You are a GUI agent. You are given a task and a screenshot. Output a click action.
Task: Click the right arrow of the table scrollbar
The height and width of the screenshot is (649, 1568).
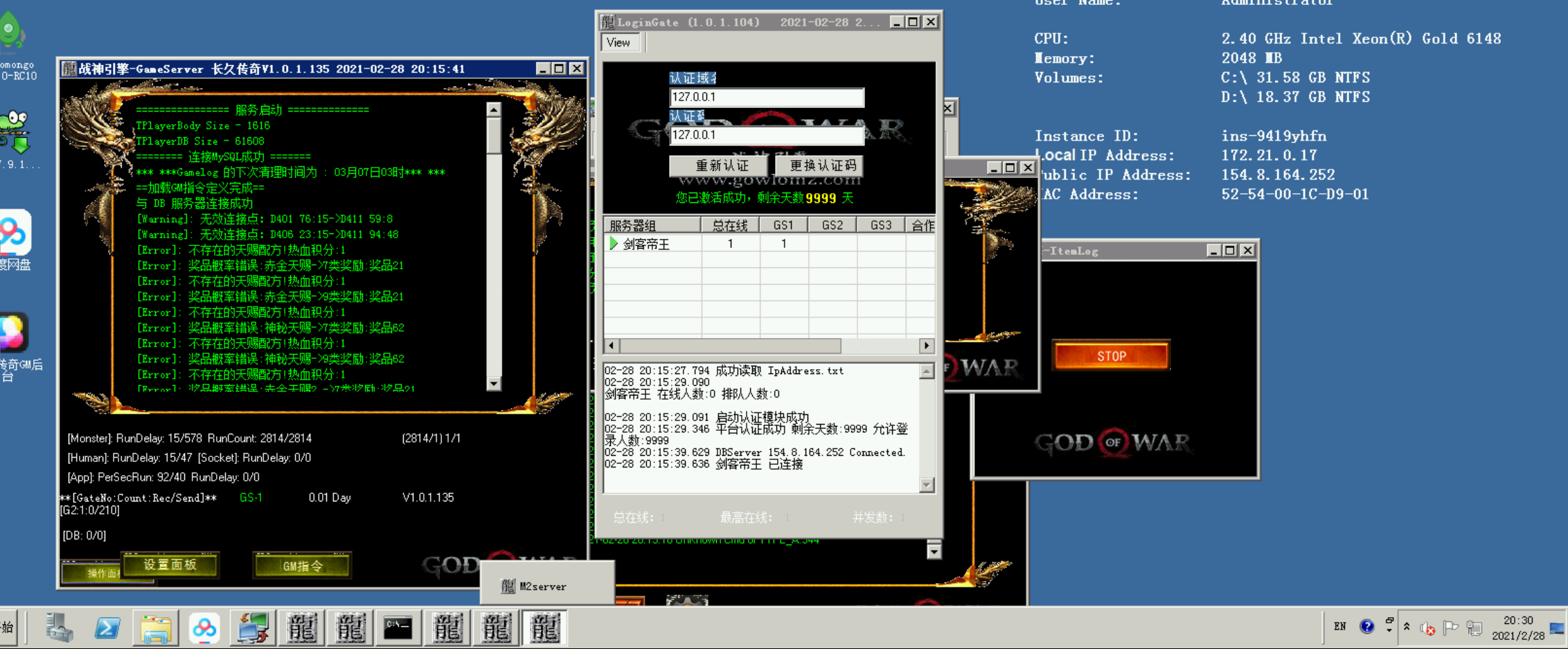click(x=927, y=346)
